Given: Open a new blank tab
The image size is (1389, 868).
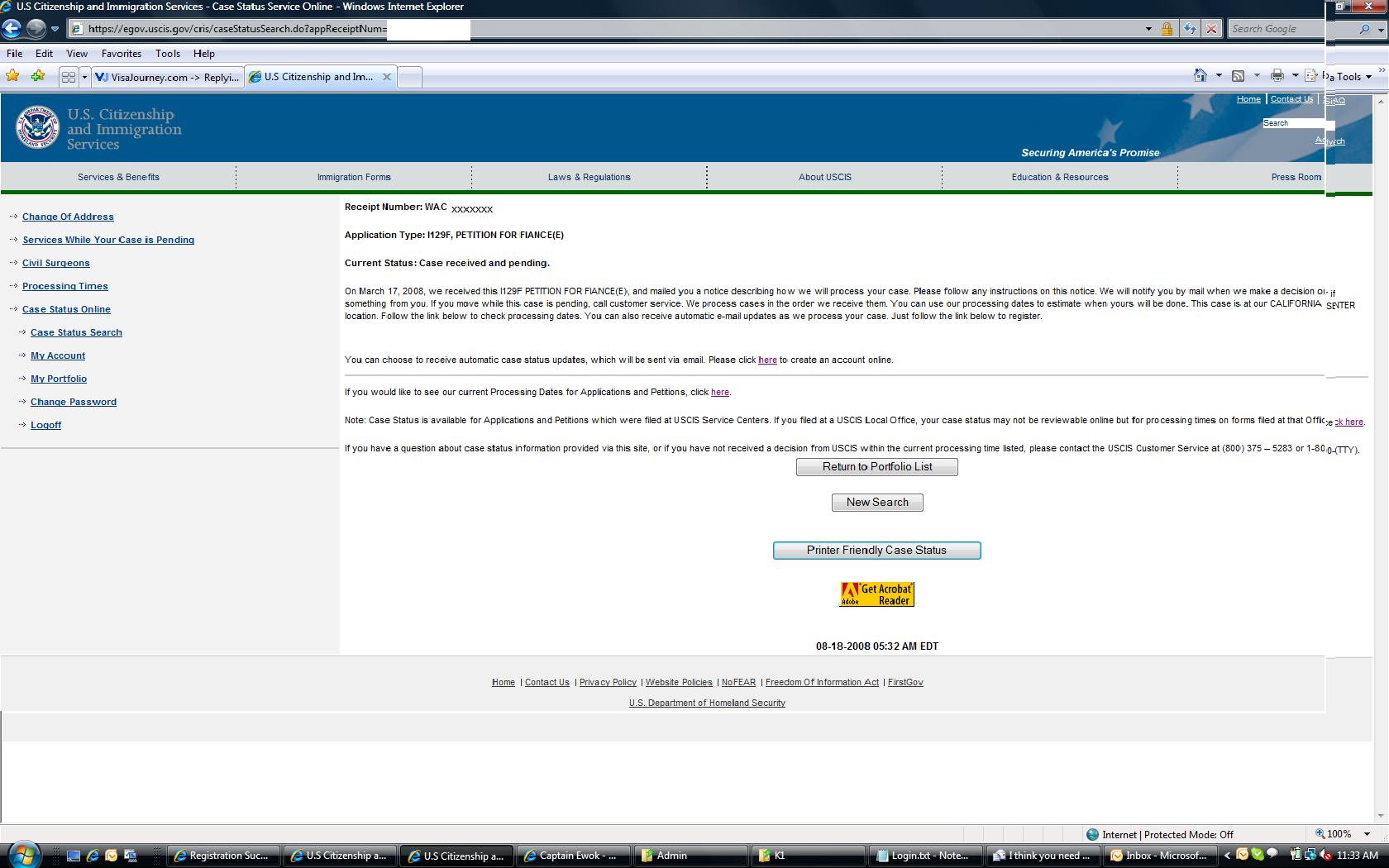Looking at the screenshot, I should click(x=409, y=77).
